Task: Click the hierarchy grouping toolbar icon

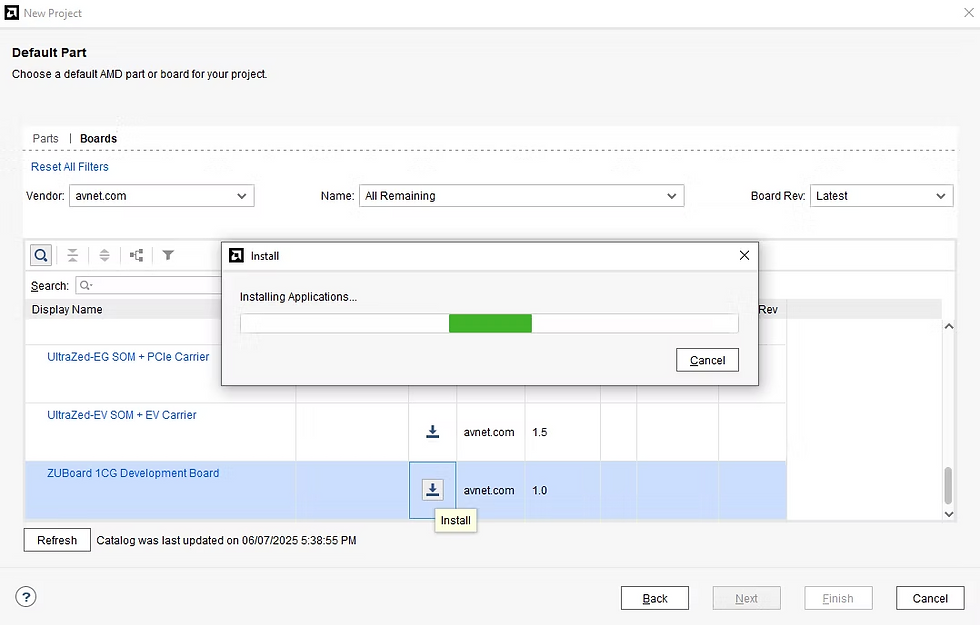Action: [x=136, y=255]
